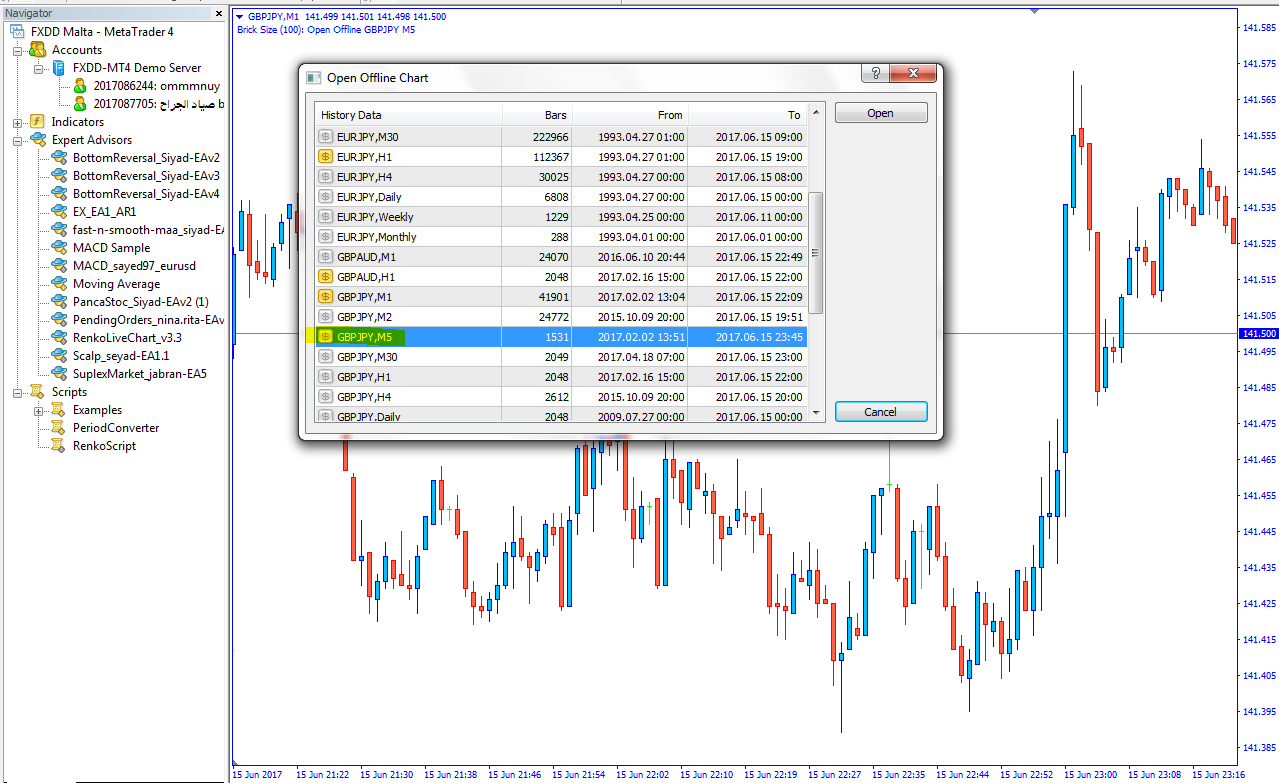Expand the Indicators tree node

click(17, 122)
